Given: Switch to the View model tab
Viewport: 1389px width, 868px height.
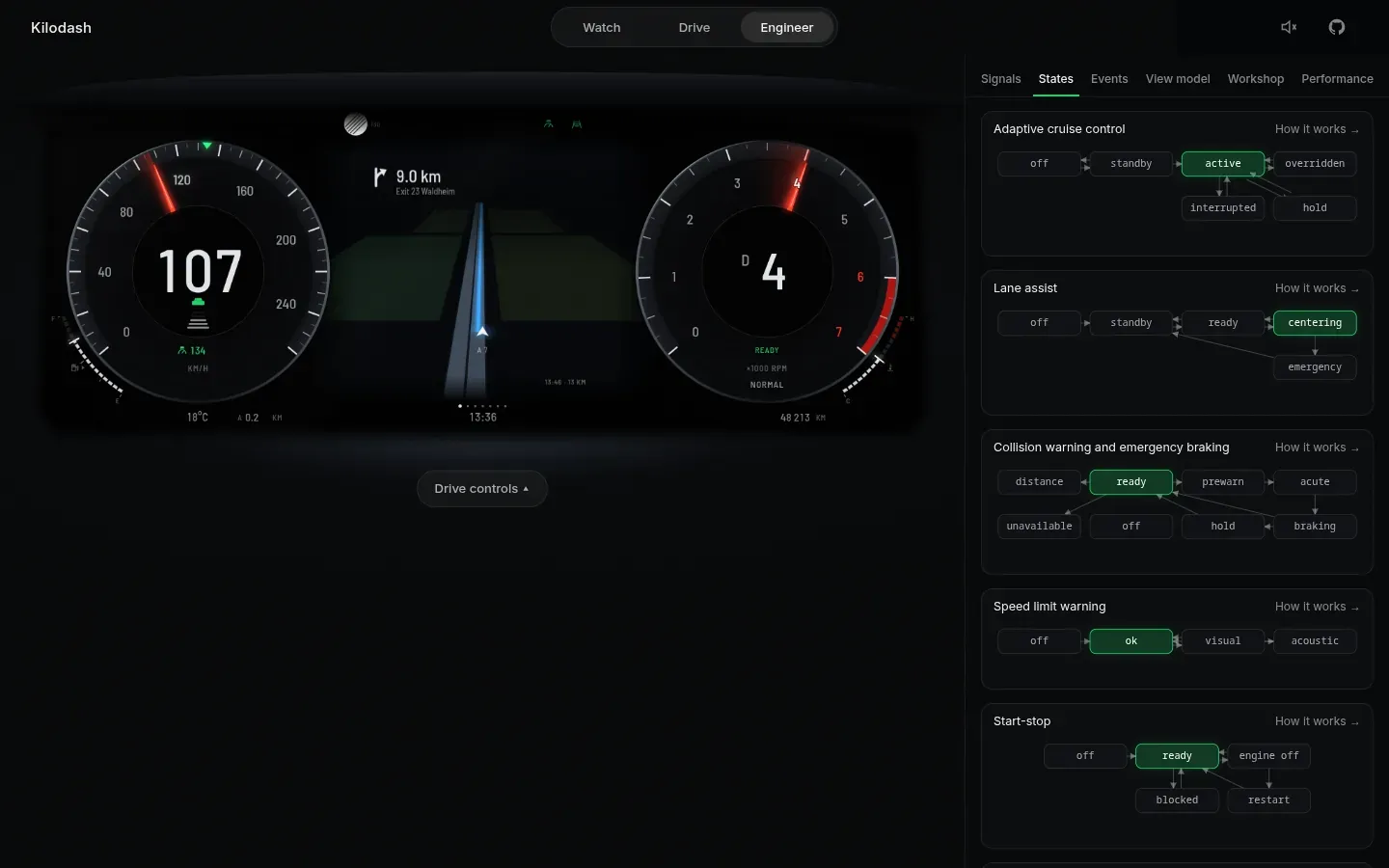Looking at the screenshot, I should 1178,79.
